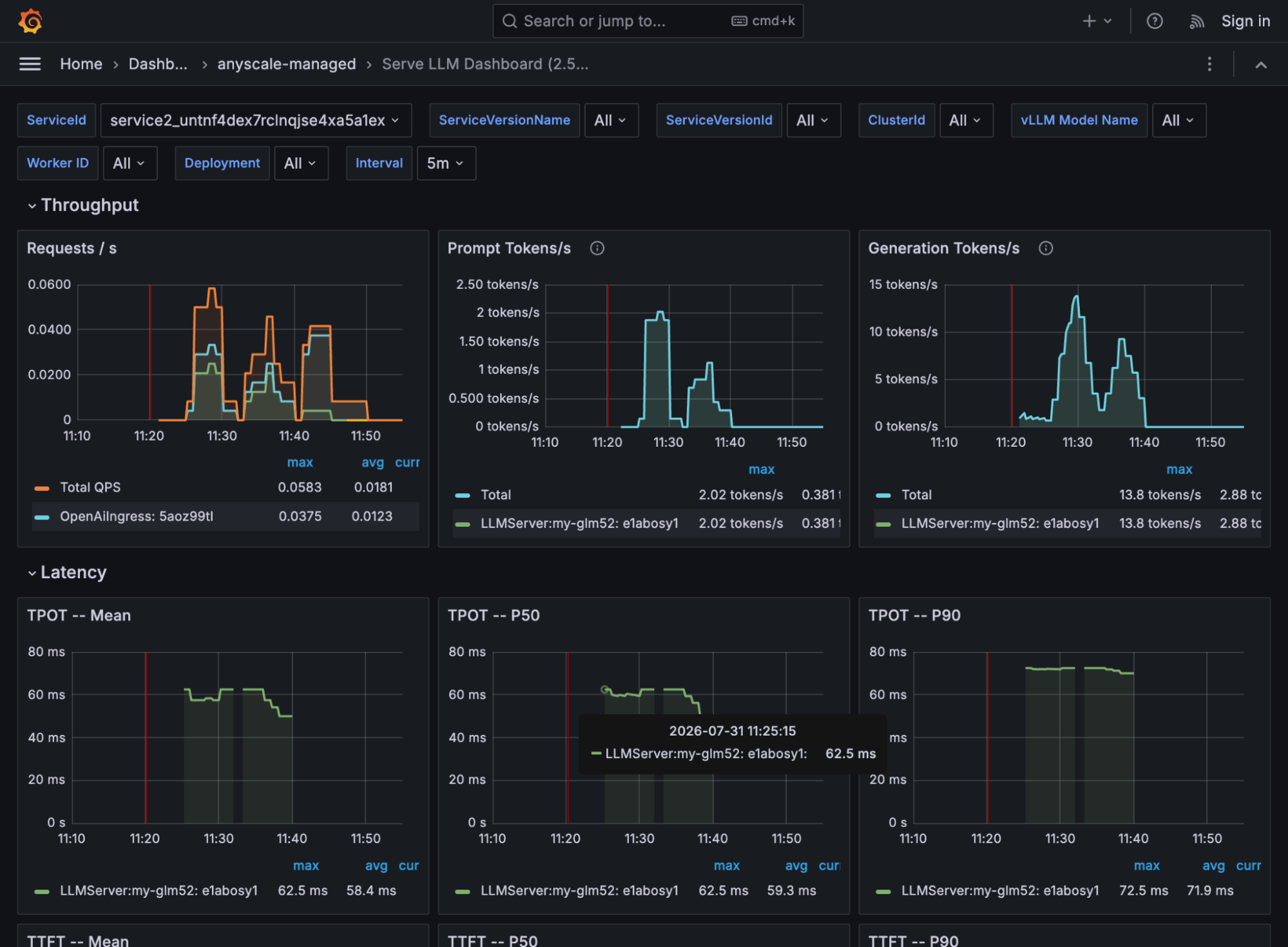Open the help question mark icon

coord(1155,21)
